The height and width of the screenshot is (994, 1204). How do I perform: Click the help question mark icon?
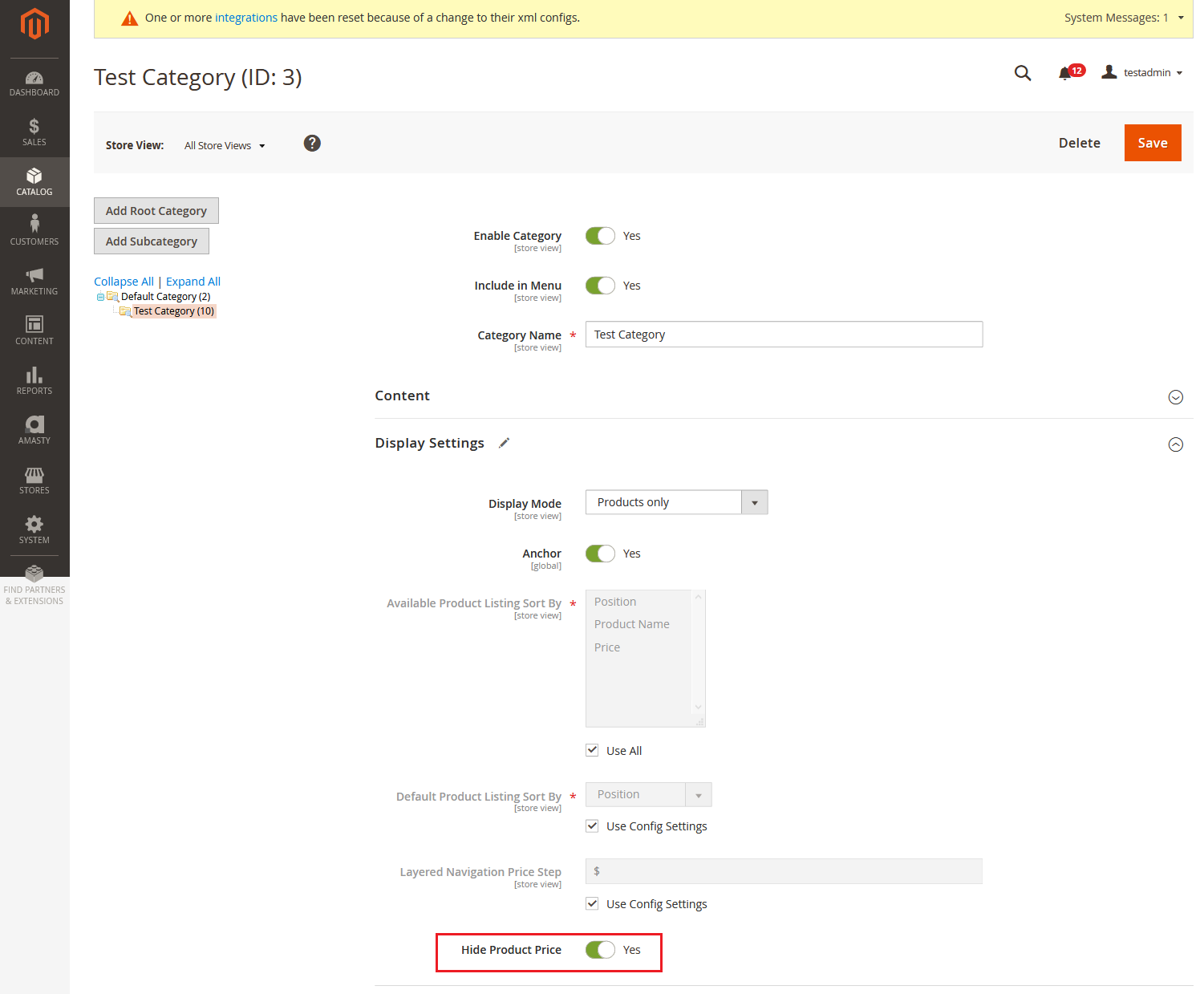[312, 143]
